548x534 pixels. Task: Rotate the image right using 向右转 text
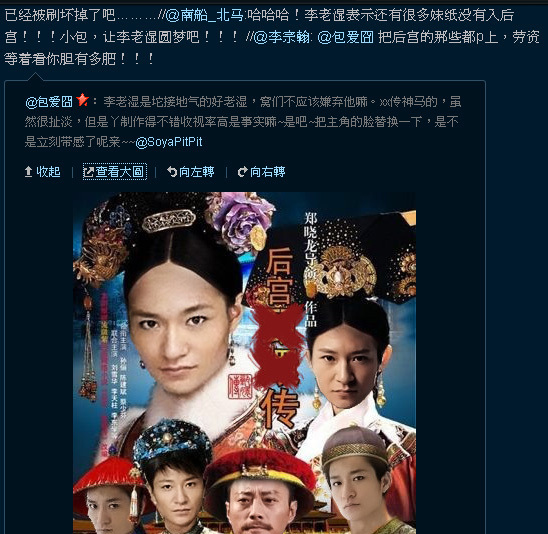[x=268, y=172]
